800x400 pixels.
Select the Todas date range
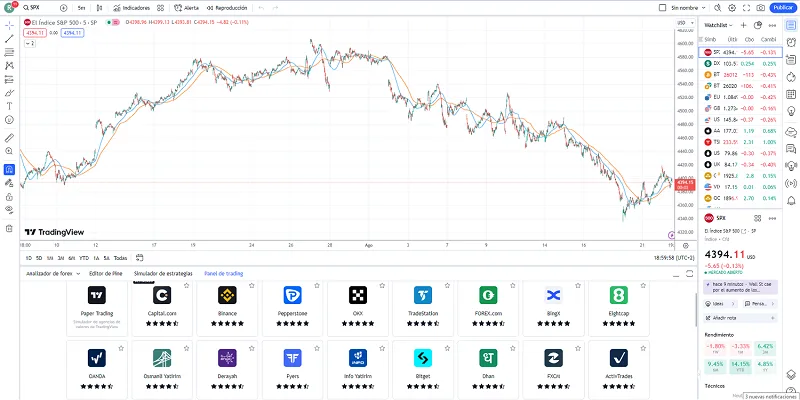coord(120,258)
